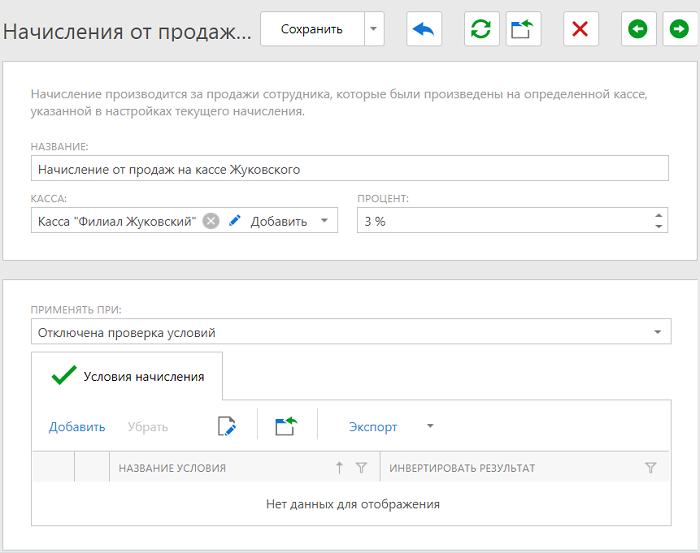Go to next record with green right arrow
Viewport: 700px width, 553px height.
(679, 29)
